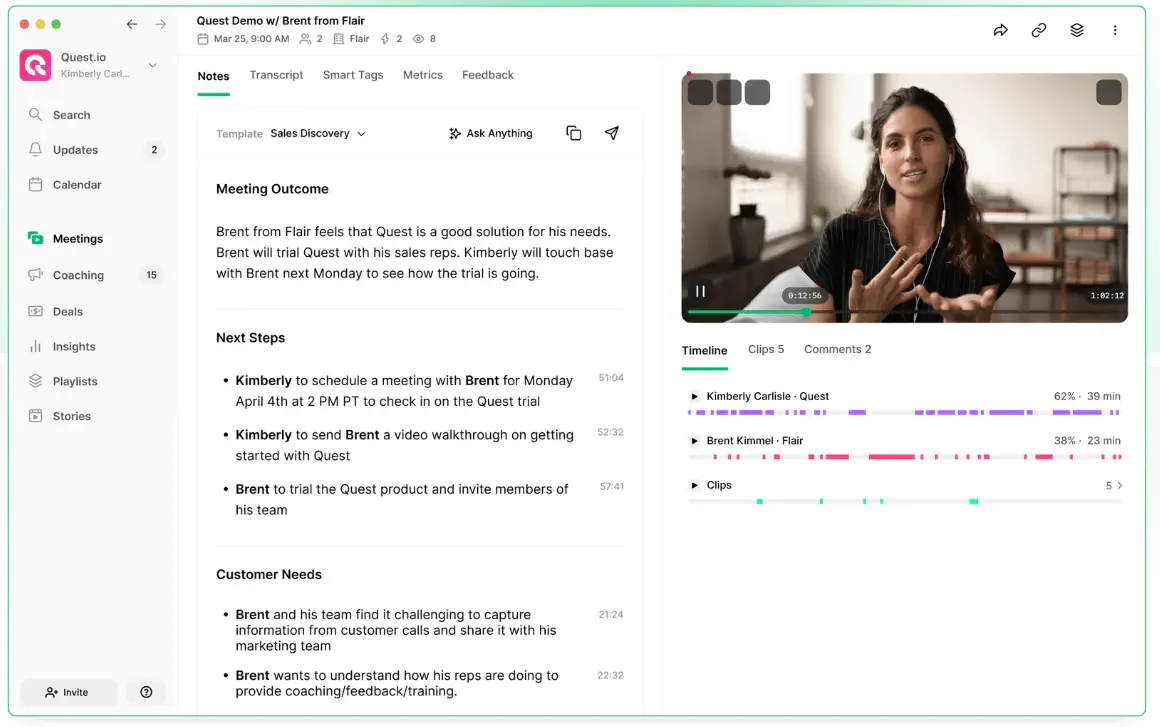Click the first dark button on video
The width and height of the screenshot is (1160, 727).
[701, 92]
